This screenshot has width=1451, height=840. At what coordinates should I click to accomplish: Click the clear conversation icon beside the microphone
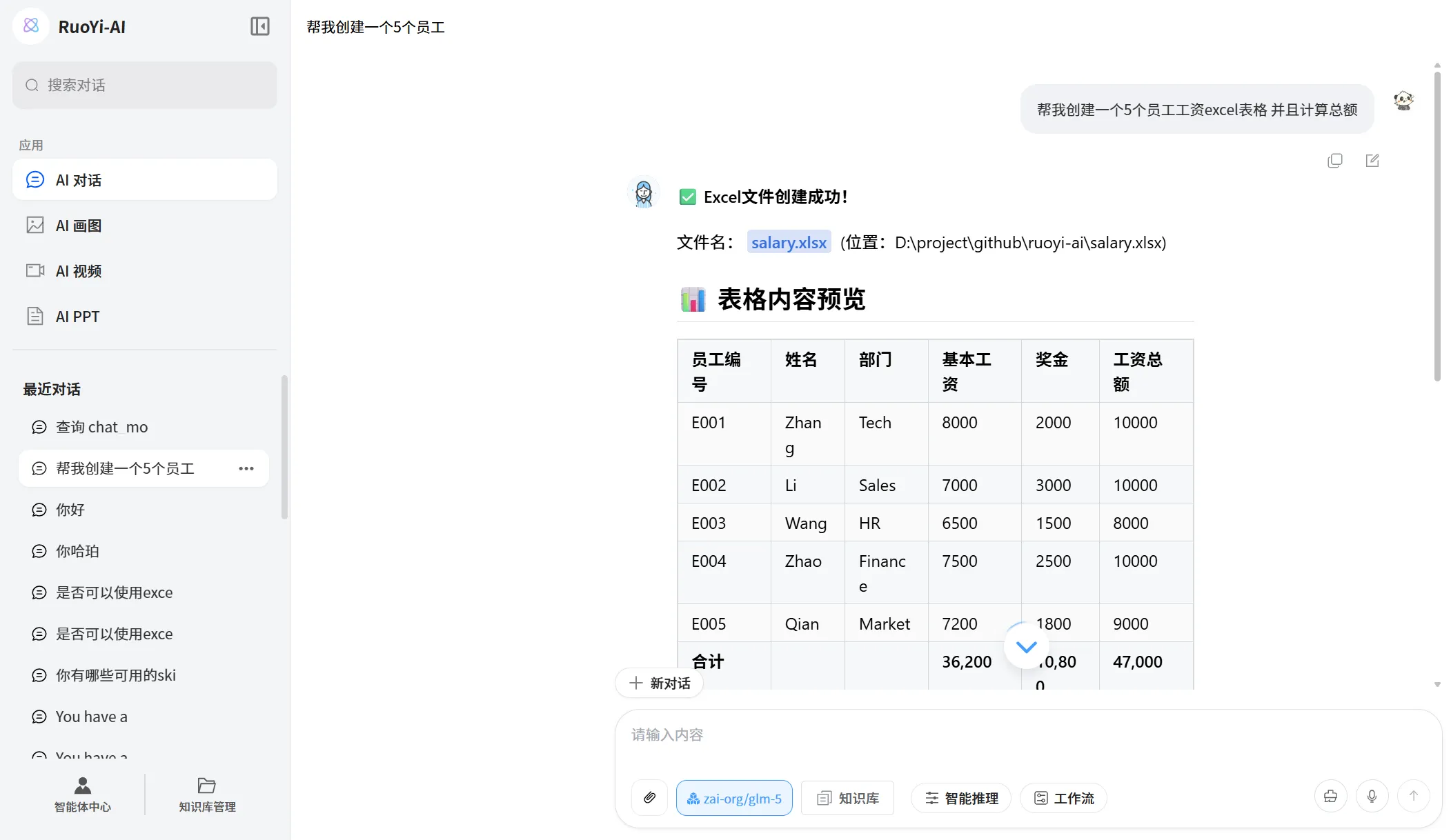pos(1331,795)
